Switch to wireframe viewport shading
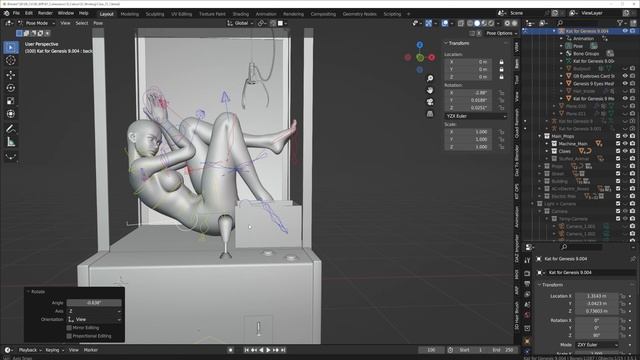Viewport: 640px width, 360px height. click(470, 23)
